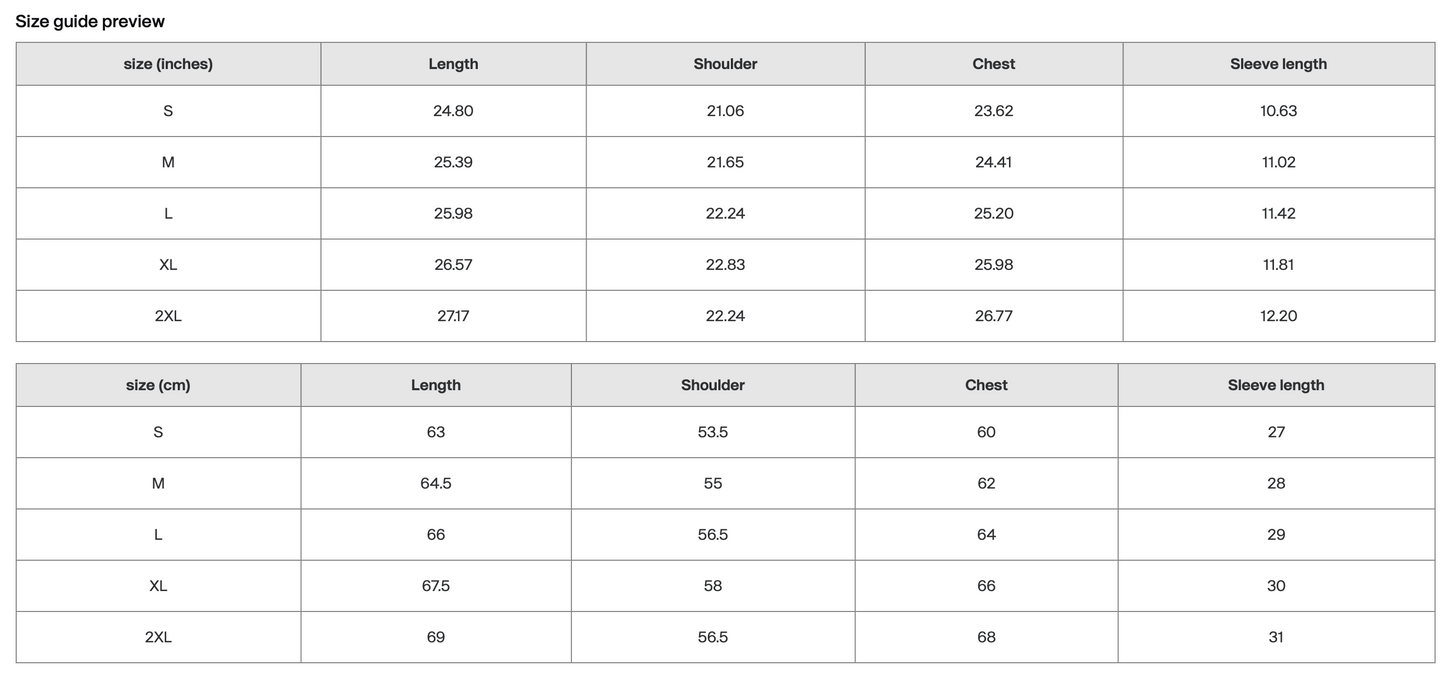Screen dimensions: 1445x680
Task: Select the "size (inches)" header cell
Action: (168, 64)
